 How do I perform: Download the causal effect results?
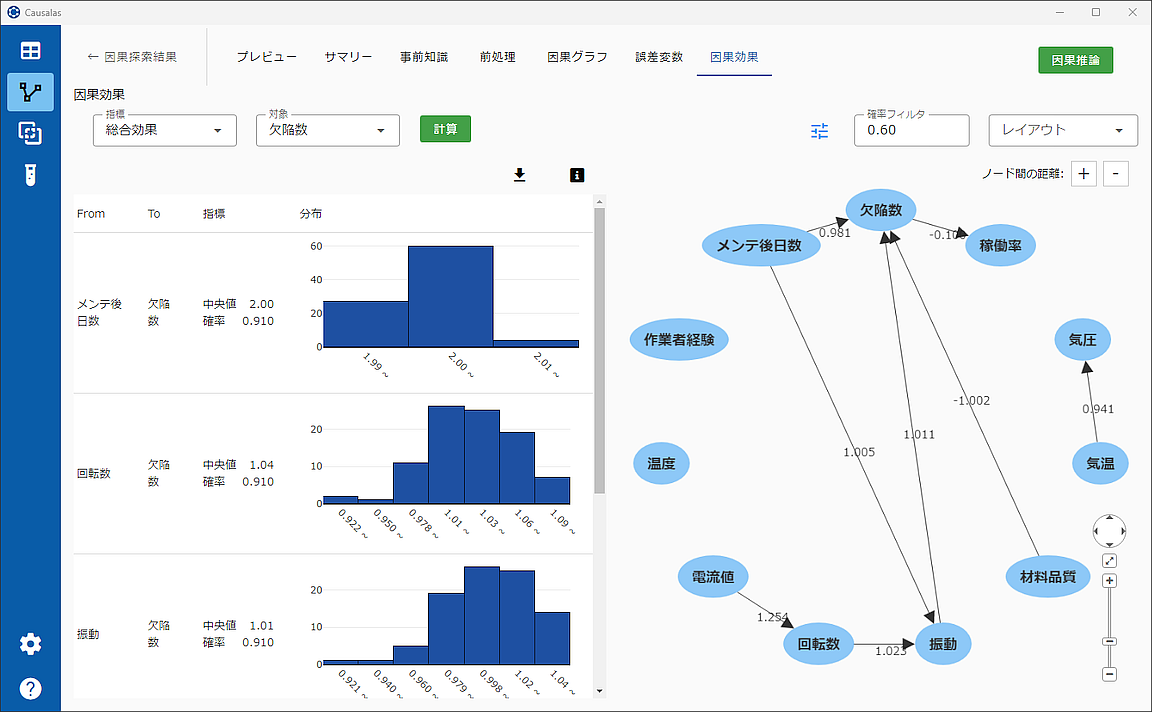pos(519,175)
